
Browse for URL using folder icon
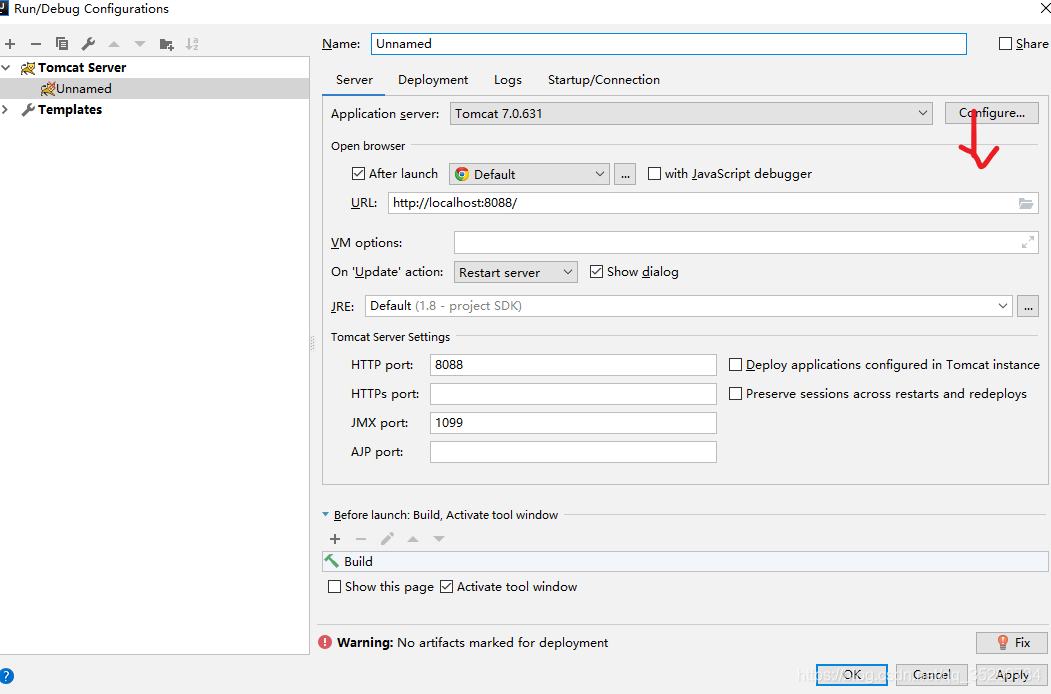coord(1026,203)
